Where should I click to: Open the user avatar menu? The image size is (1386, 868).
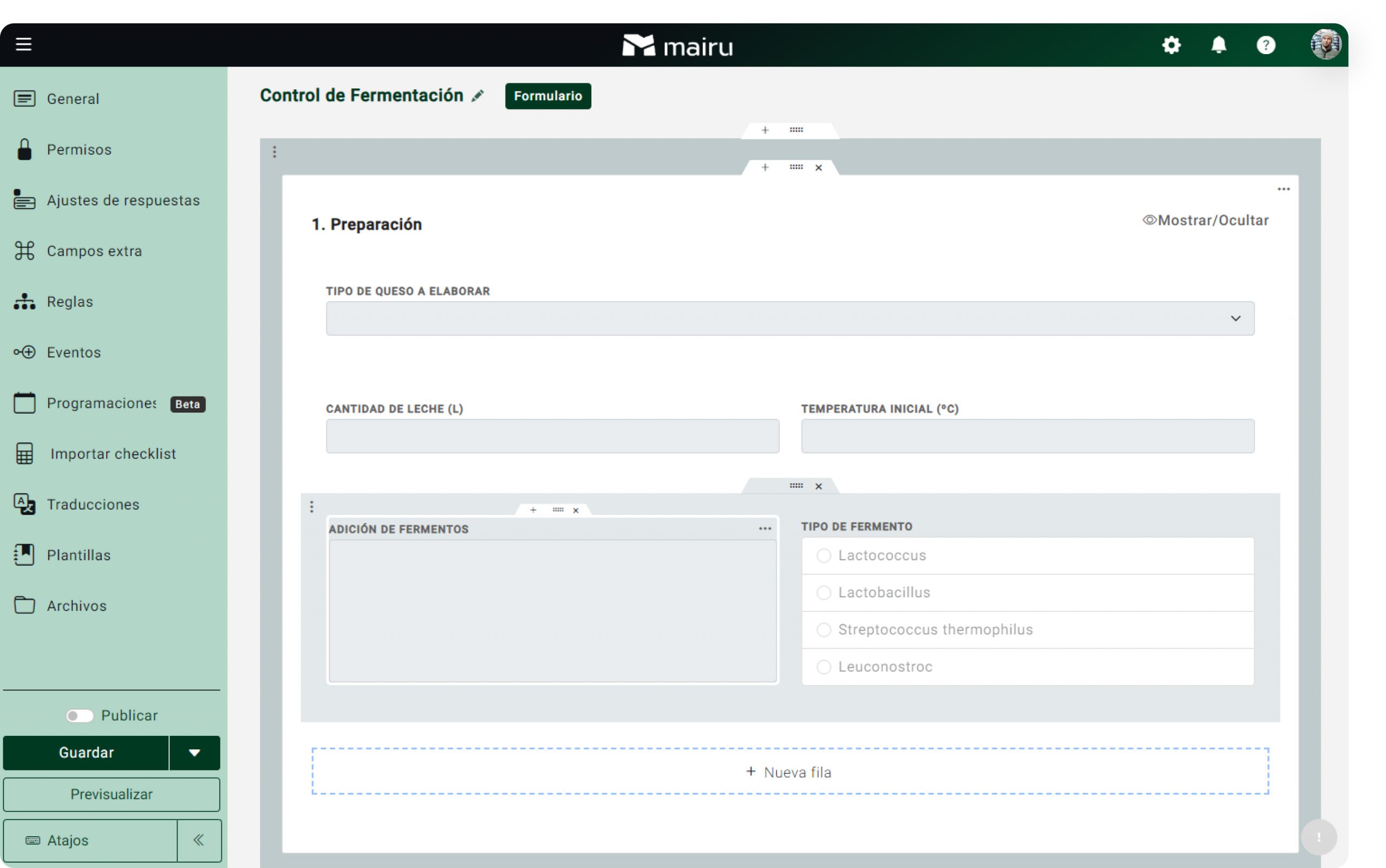1325,45
